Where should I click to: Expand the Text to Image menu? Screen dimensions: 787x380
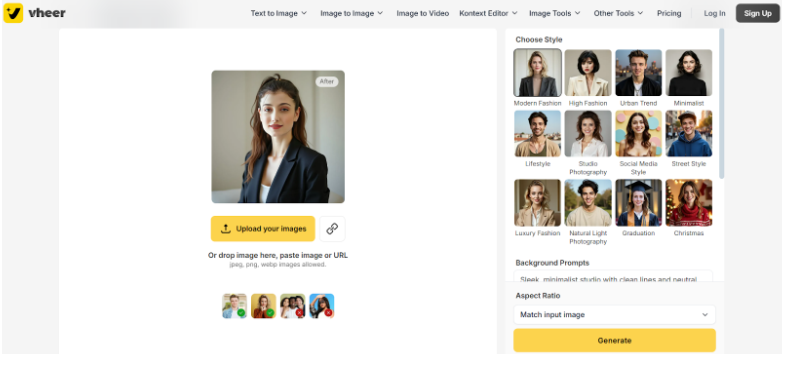[279, 14]
